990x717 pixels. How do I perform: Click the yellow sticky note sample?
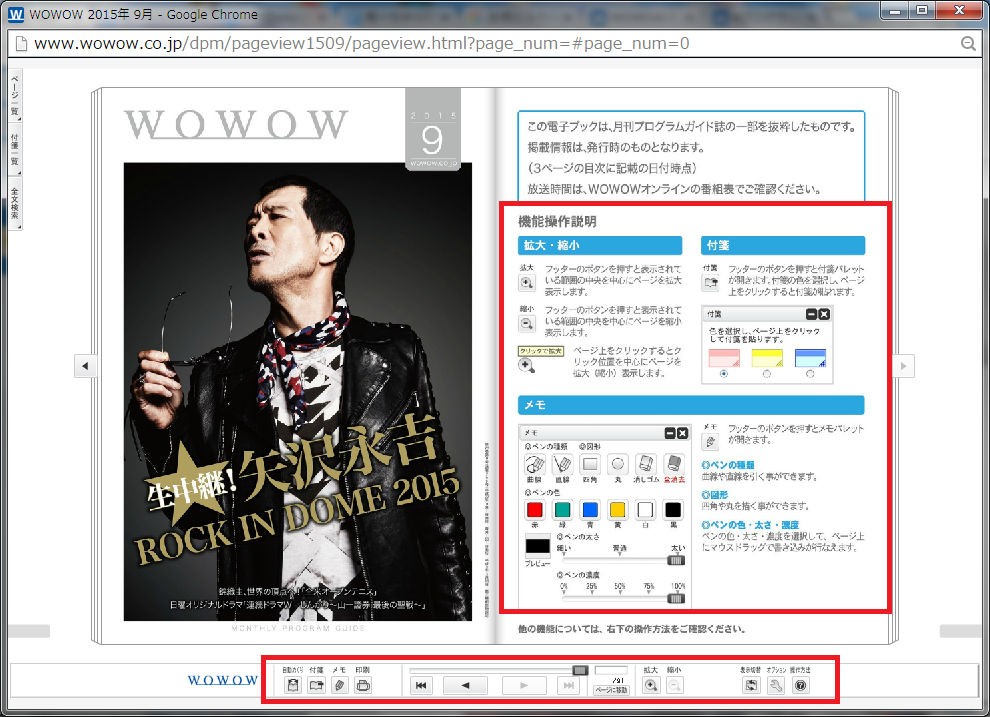click(767, 358)
